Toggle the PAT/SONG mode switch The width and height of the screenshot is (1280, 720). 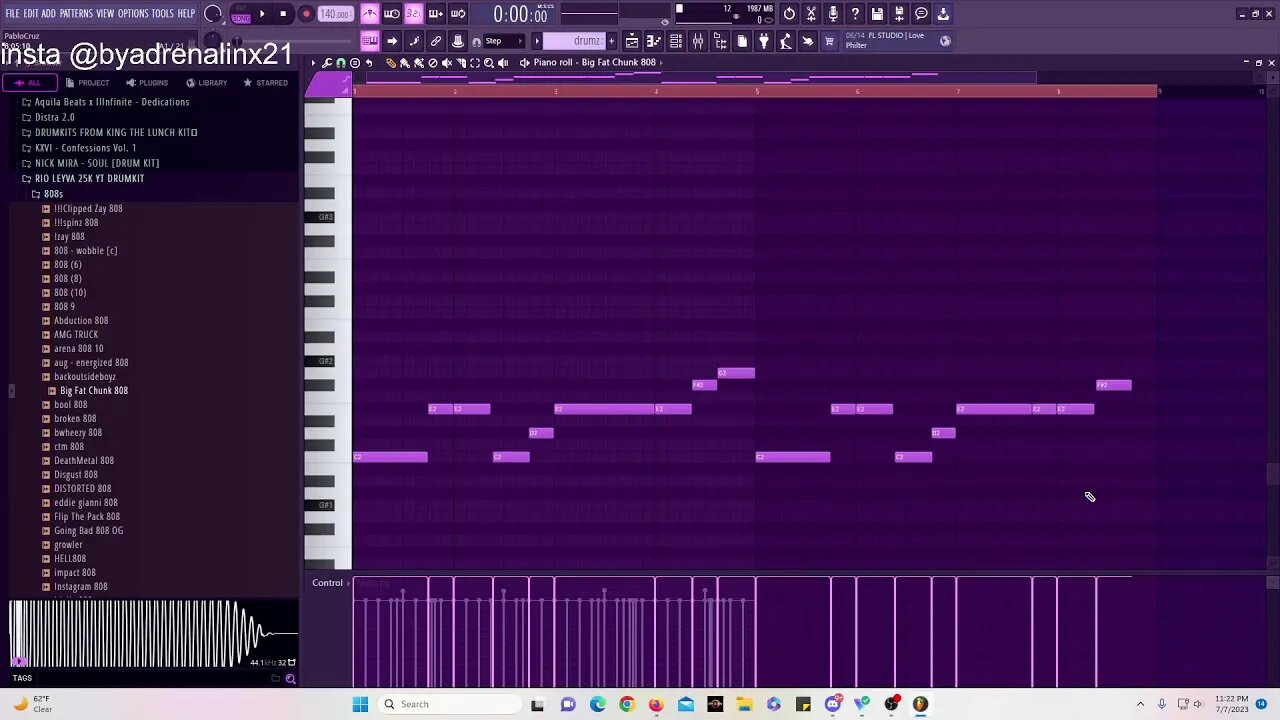241,14
